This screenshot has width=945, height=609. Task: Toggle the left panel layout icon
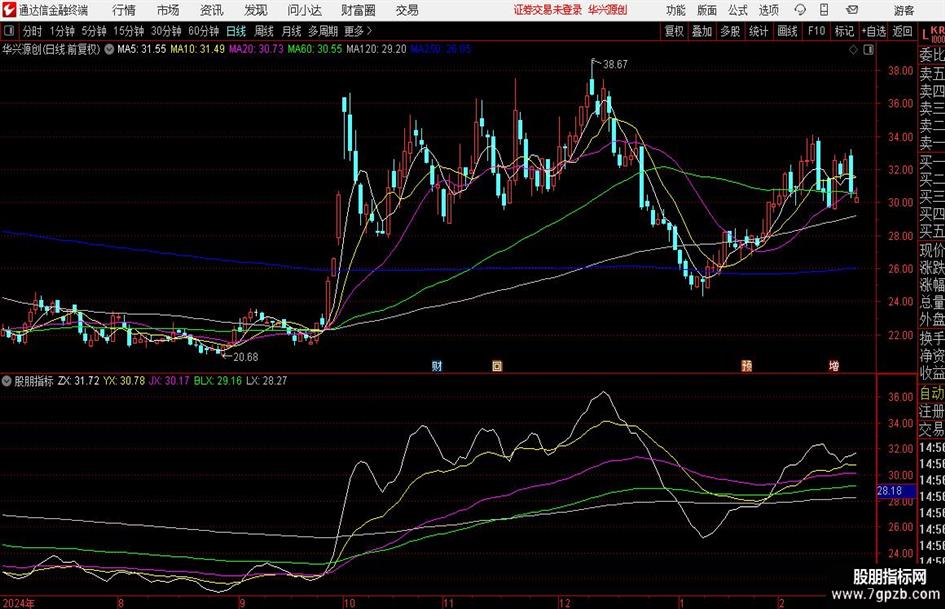8,31
